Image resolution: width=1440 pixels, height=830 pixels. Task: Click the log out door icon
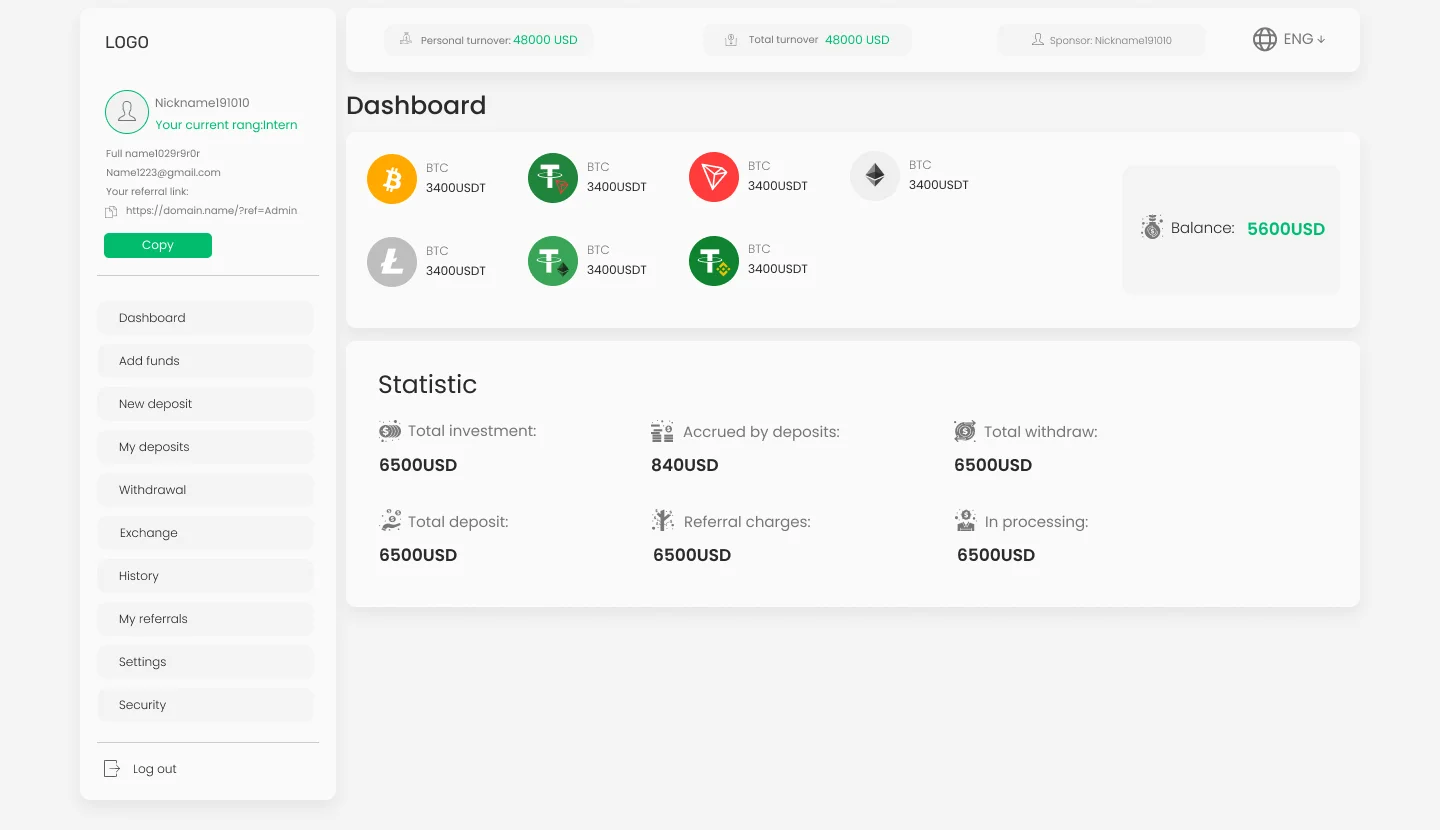pos(112,769)
